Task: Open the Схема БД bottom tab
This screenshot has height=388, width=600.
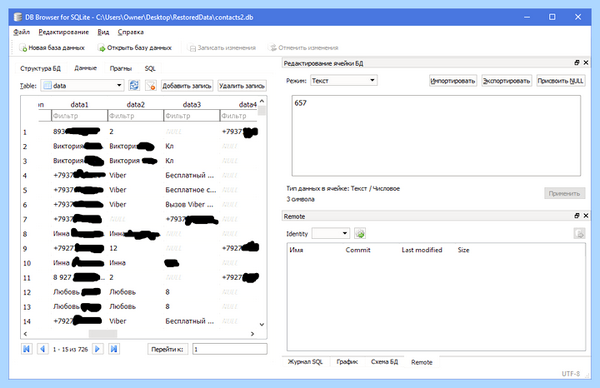Action: point(384,362)
